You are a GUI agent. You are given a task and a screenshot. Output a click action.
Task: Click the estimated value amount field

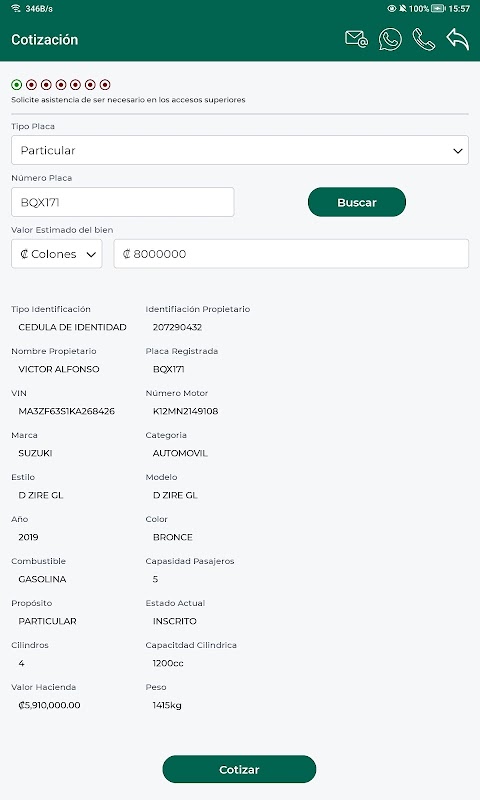tap(291, 254)
